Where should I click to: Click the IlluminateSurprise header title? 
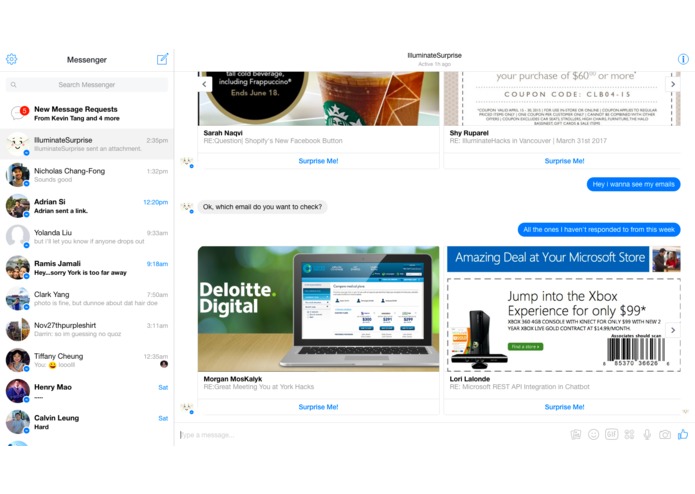tap(434, 55)
